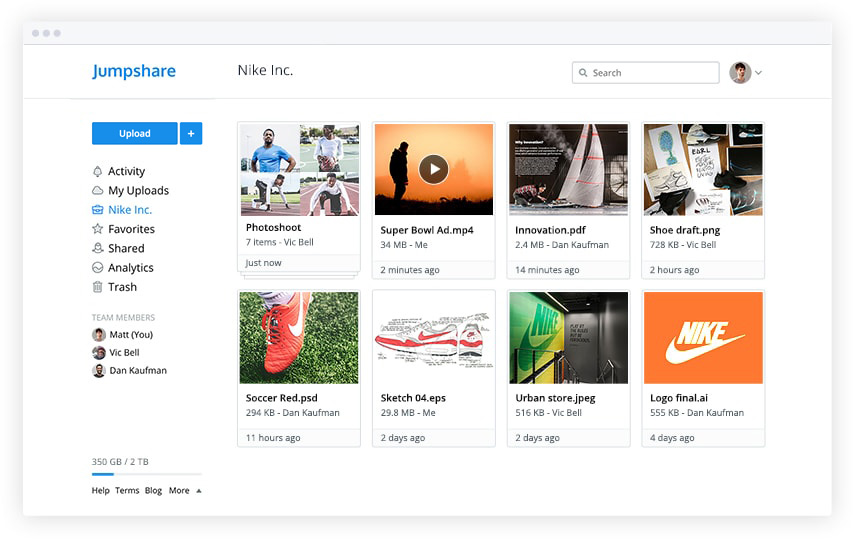Expand the profile avatar dropdown arrow
The width and height of the screenshot is (853, 539).
[758, 73]
